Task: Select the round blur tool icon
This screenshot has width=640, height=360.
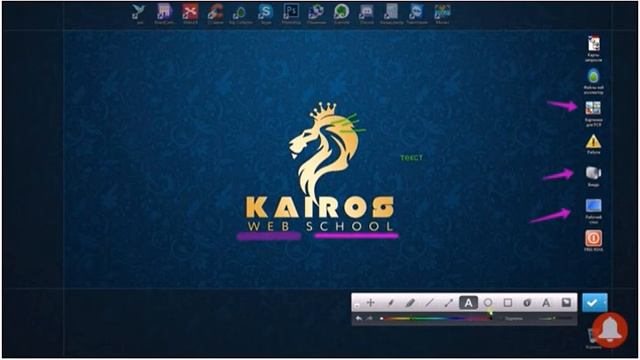Action: (x=527, y=303)
